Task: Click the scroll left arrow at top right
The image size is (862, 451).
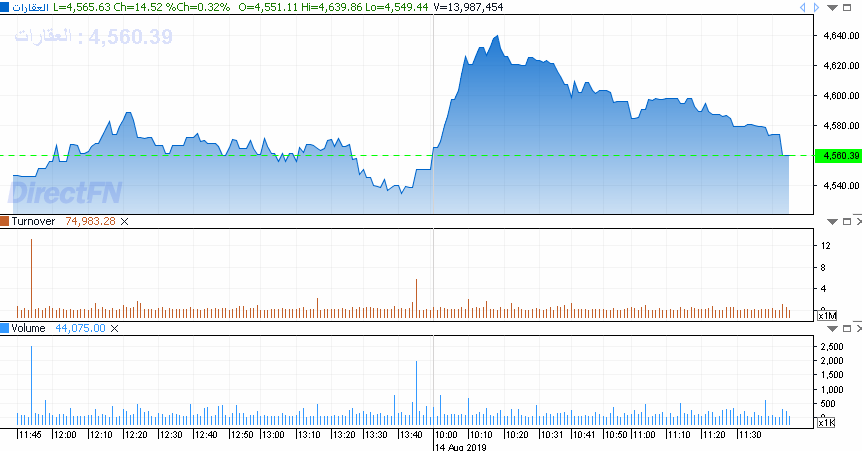Action: pos(804,7)
